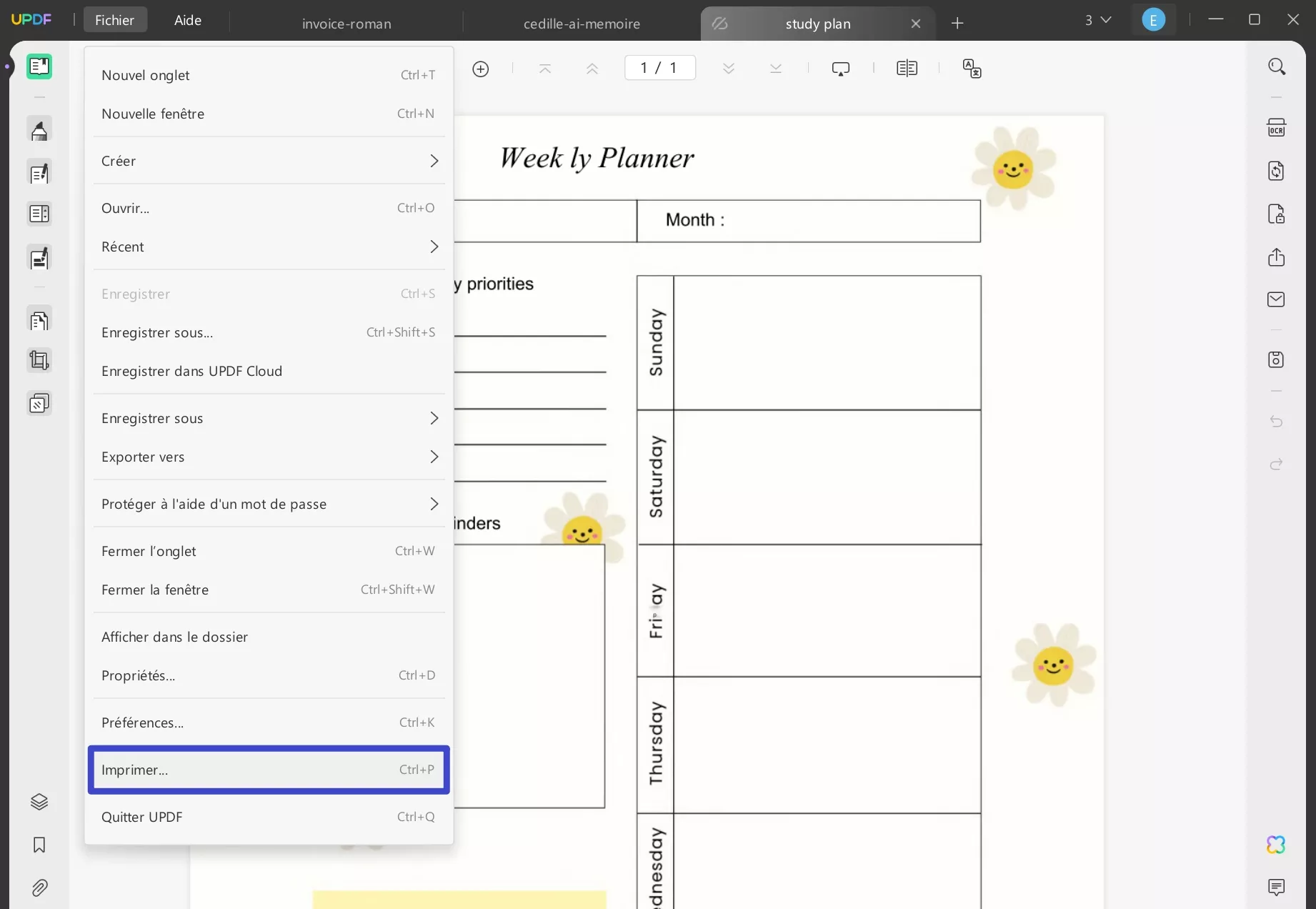Open the OCR recognition tool
The height and width of the screenshot is (909, 1316).
point(1277,126)
